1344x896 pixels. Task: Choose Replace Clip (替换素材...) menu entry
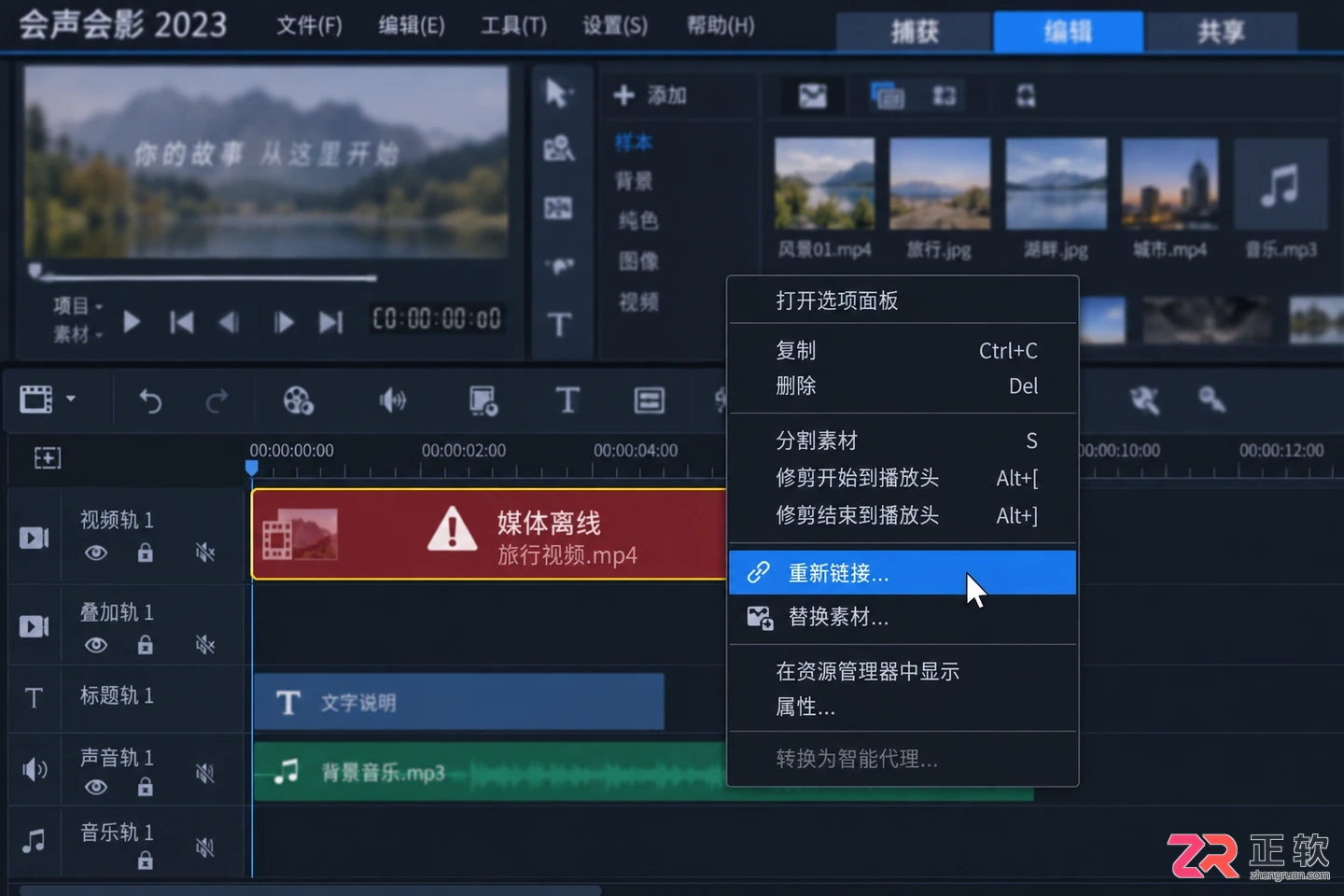[902, 617]
